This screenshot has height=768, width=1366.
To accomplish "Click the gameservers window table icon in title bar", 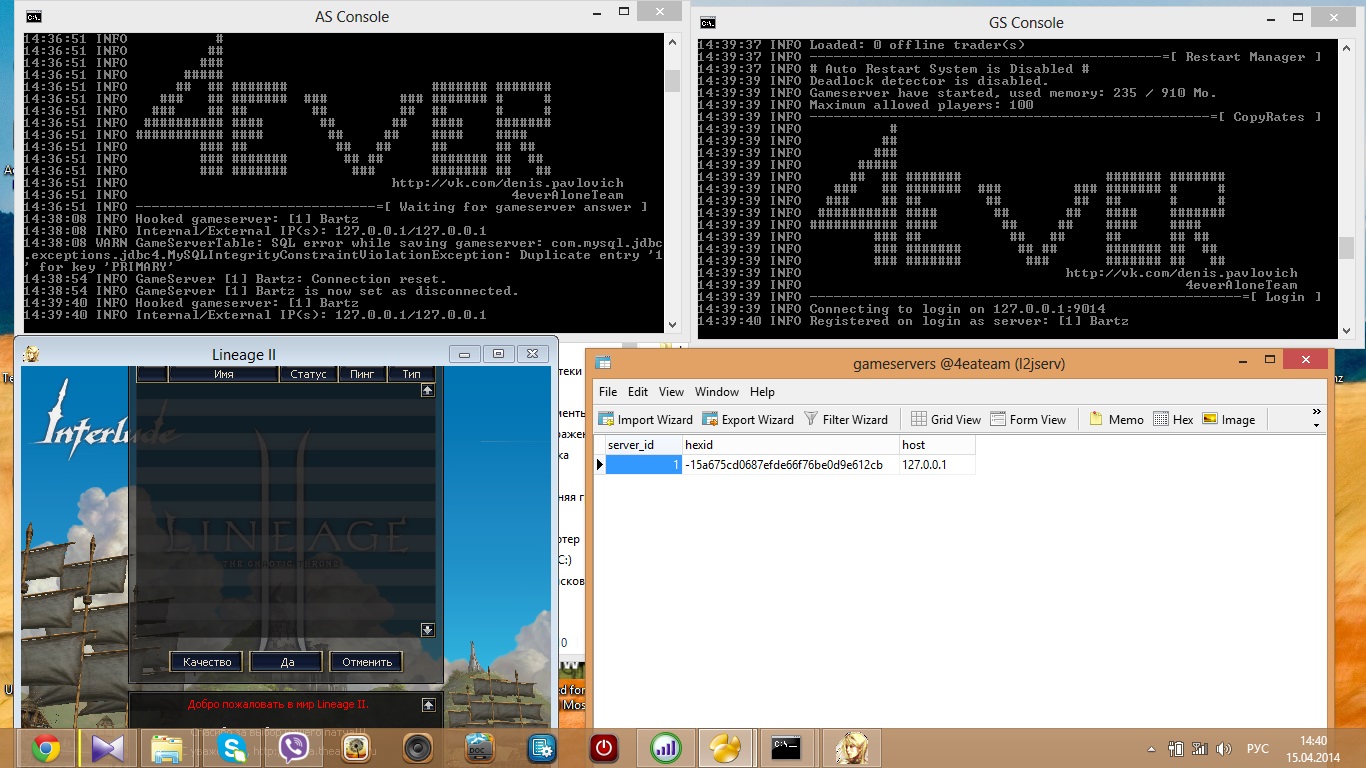I will click(x=604, y=362).
